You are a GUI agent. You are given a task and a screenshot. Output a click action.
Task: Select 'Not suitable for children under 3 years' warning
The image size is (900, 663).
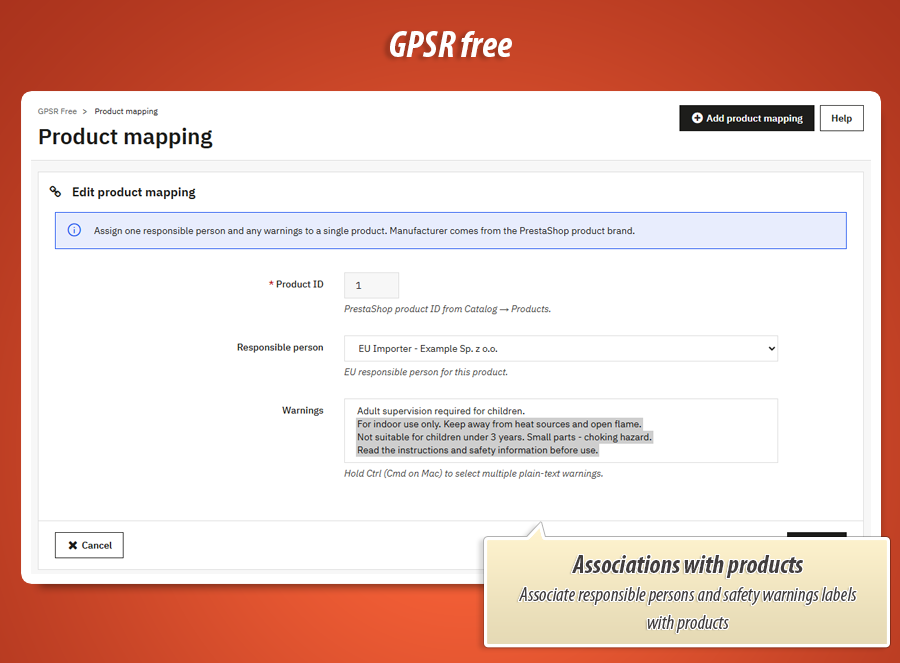pos(505,437)
